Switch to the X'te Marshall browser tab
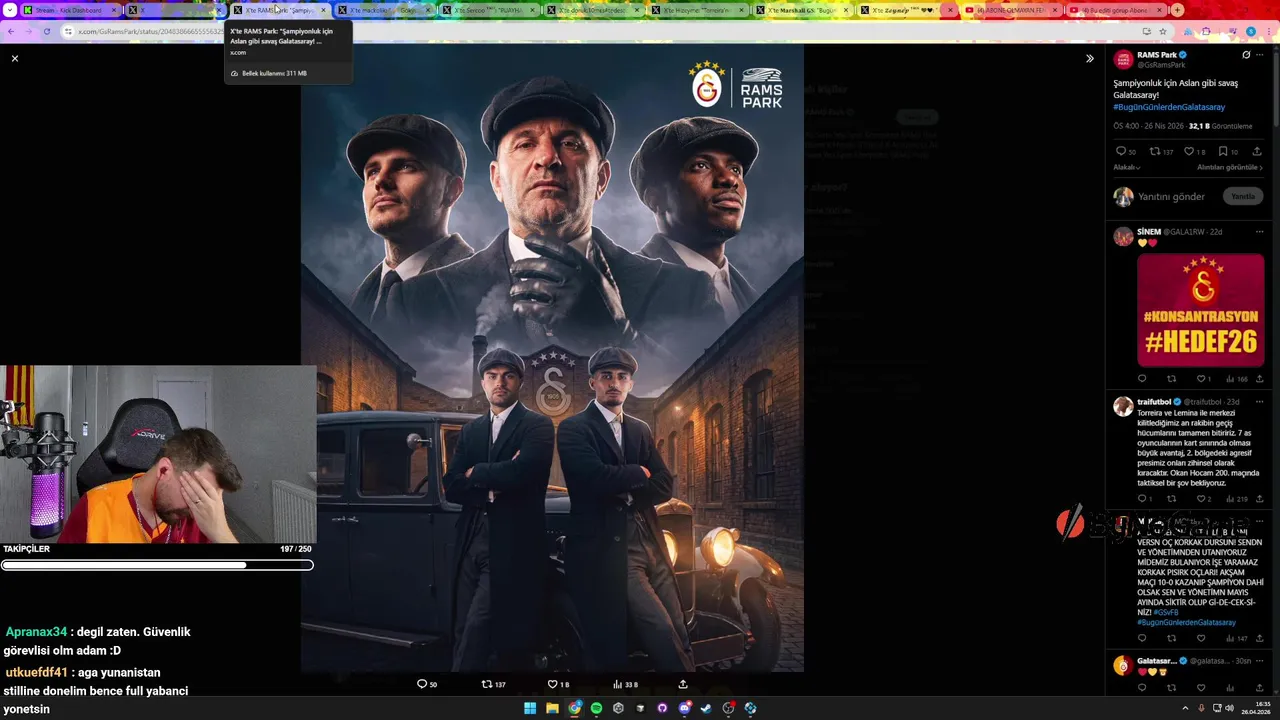The width and height of the screenshot is (1280, 720). [803, 10]
